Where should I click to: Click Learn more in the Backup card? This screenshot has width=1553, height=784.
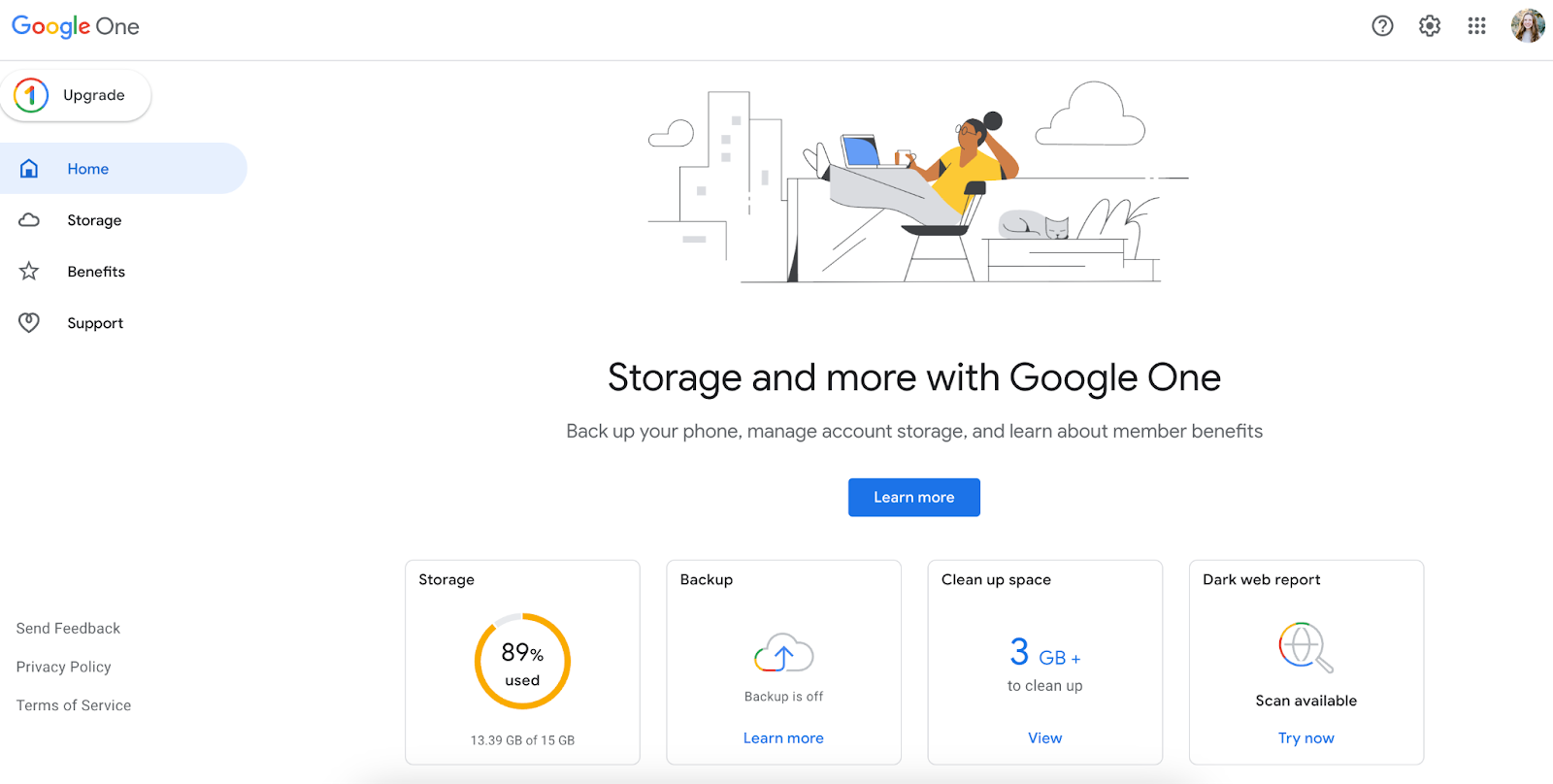coord(783,738)
